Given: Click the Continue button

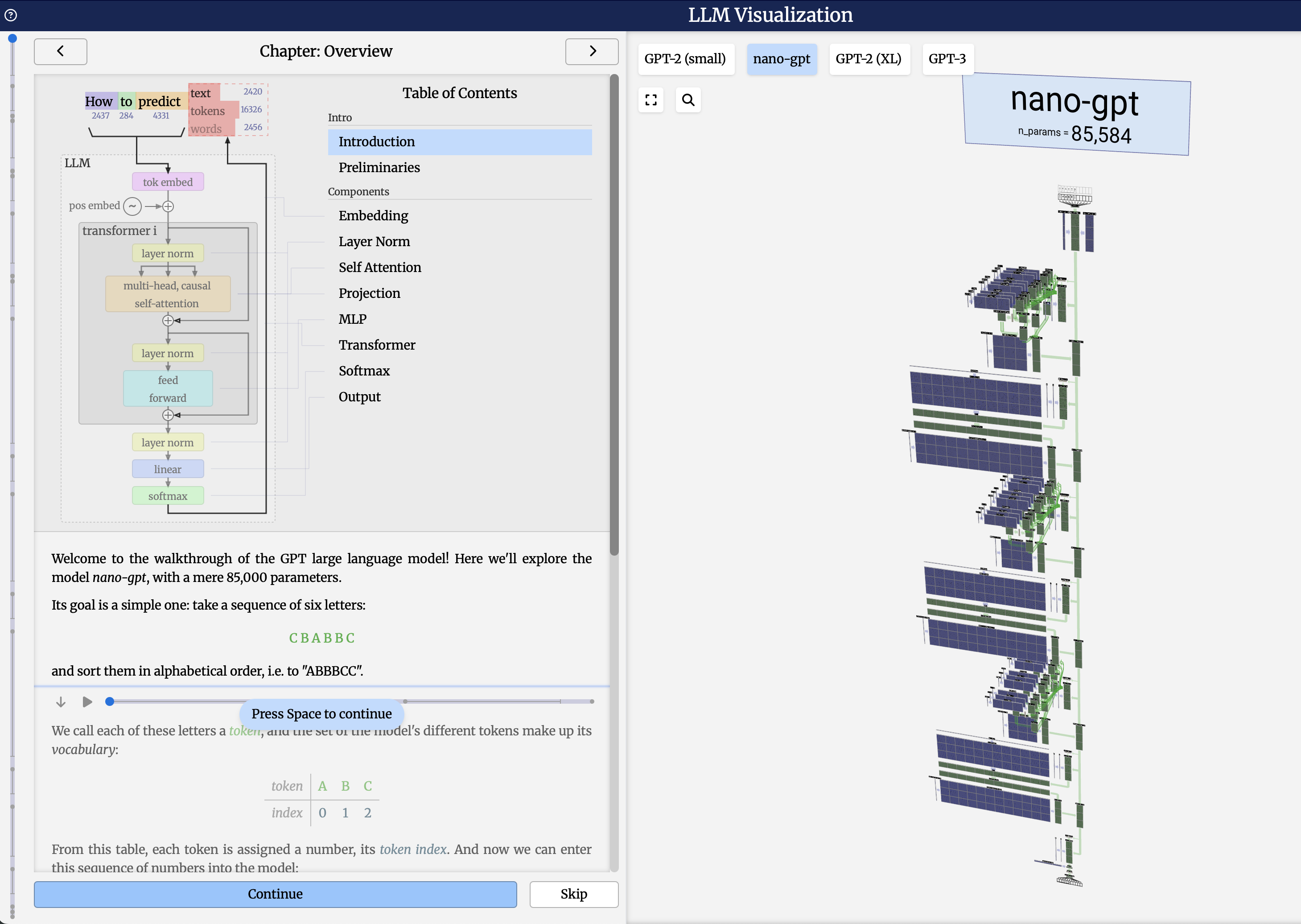Looking at the screenshot, I should pos(276,894).
